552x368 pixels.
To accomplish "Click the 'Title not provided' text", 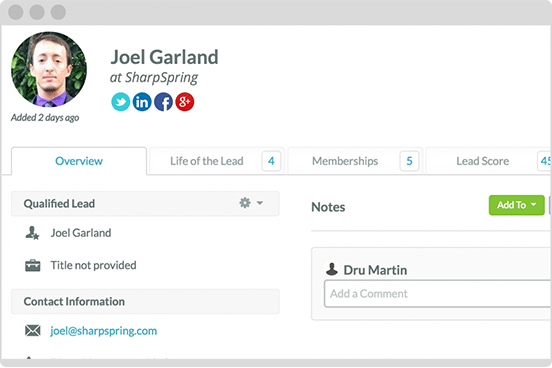I will (x=93, y=265).
